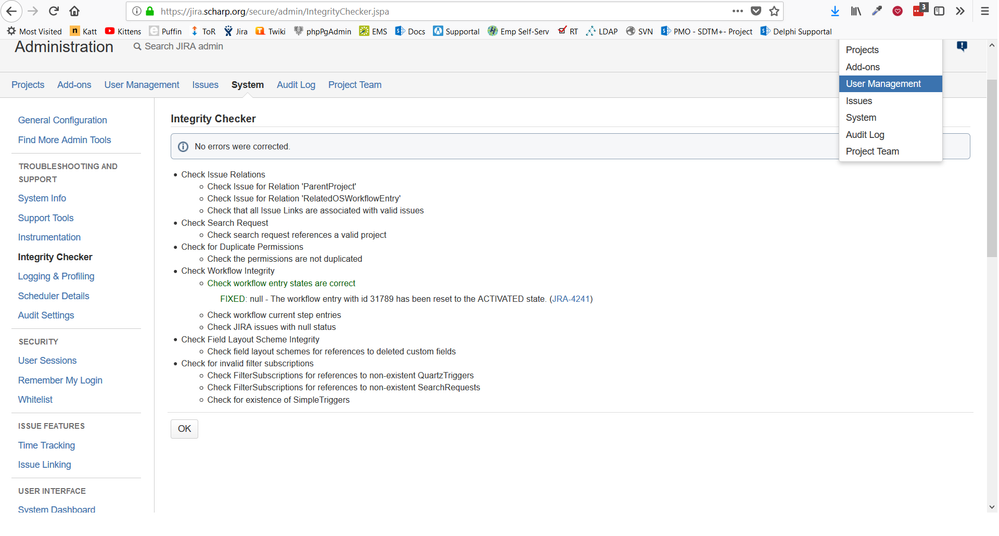Choose System in the dropdown menu

pyautogui.click(x=890, y=117)
